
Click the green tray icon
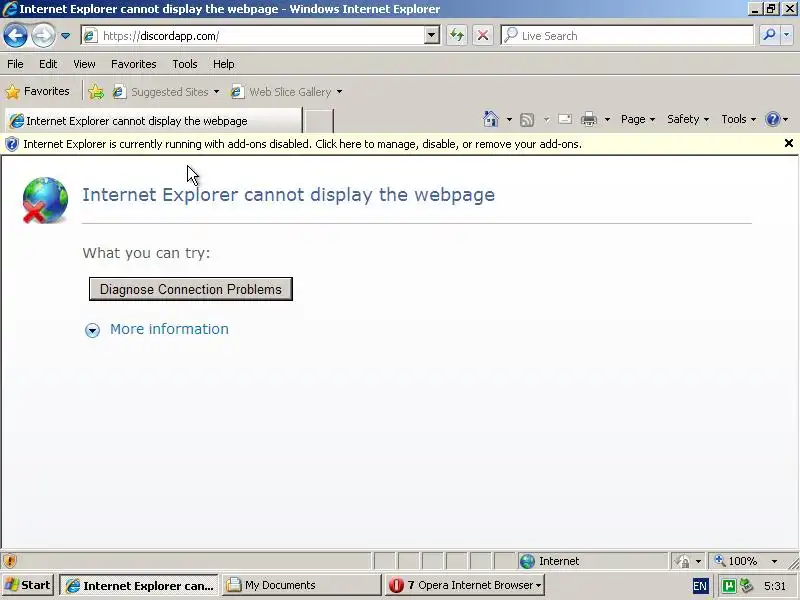coord(730,586)
